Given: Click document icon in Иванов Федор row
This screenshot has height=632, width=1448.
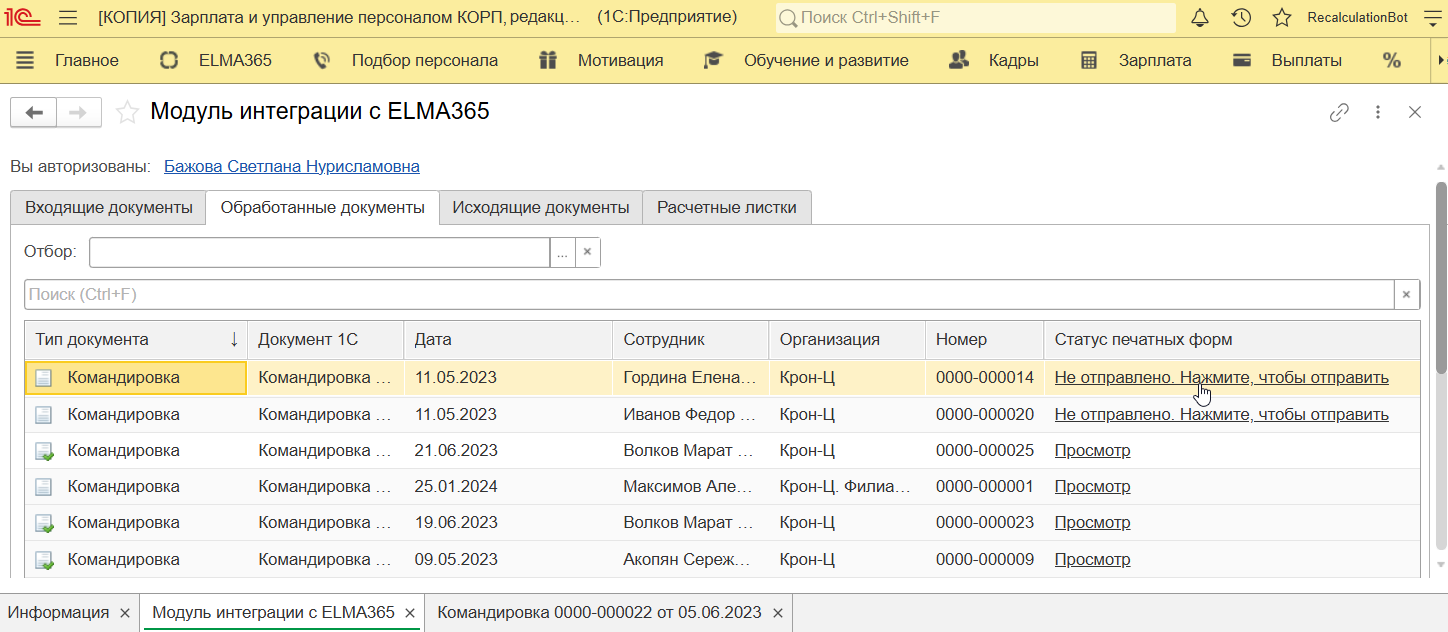Looking at the screenshot, I should (43, 414).
